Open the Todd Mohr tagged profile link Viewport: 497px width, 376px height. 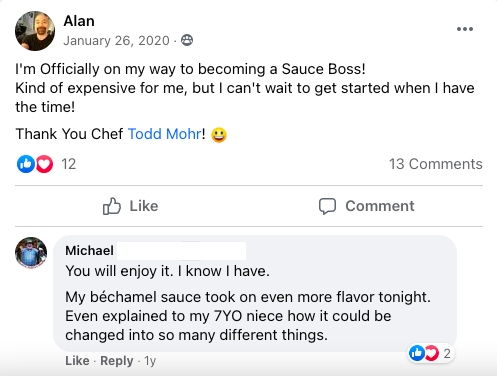point(165,134)
